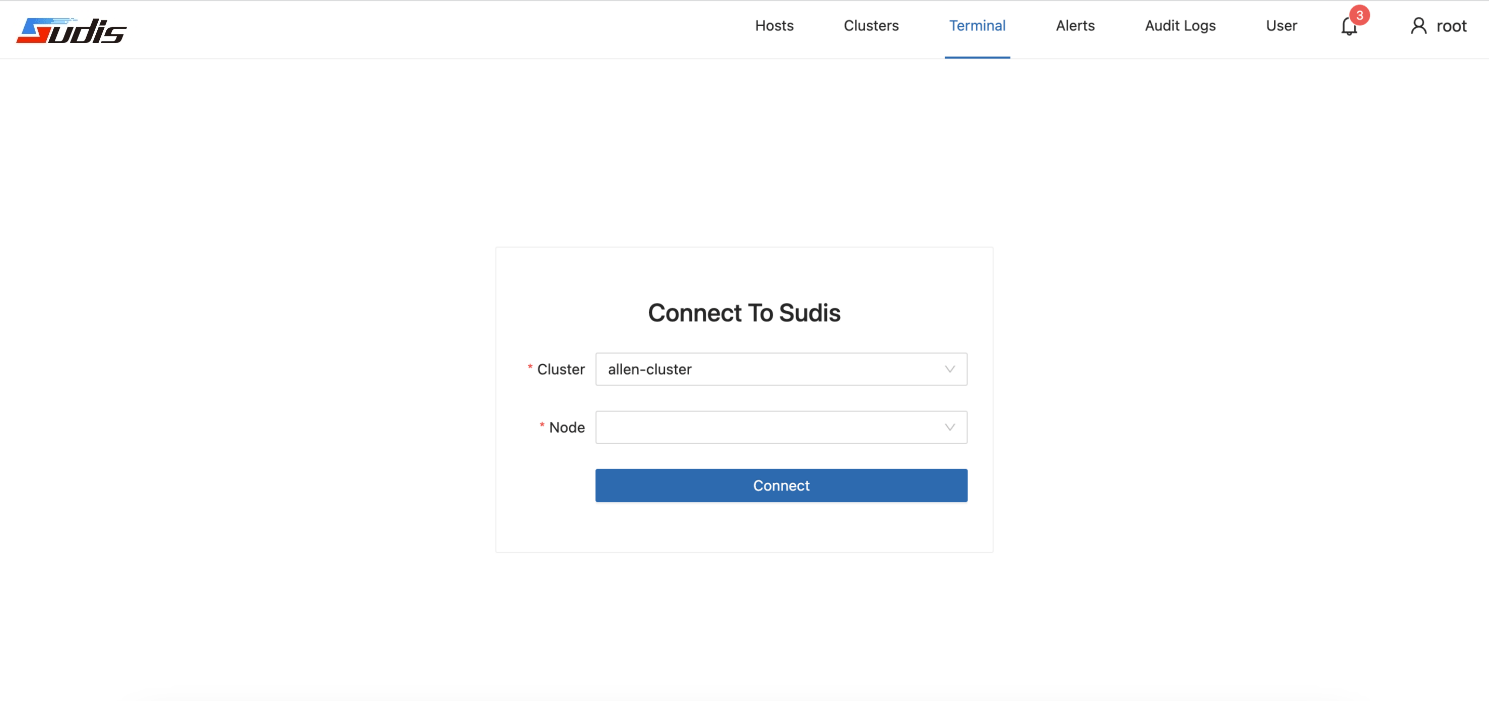This screenshot has height=701, width=1489.
Task: Click the red badge showing 3
Action: [1359, 15]
